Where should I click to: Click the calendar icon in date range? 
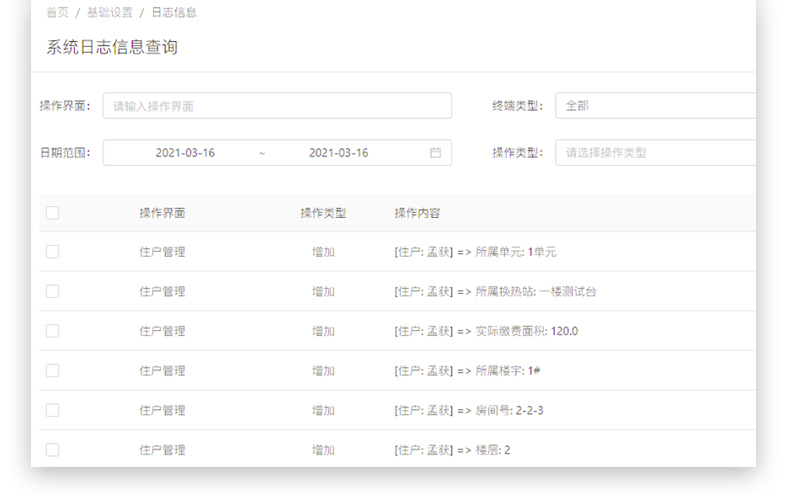coord(435,153)
